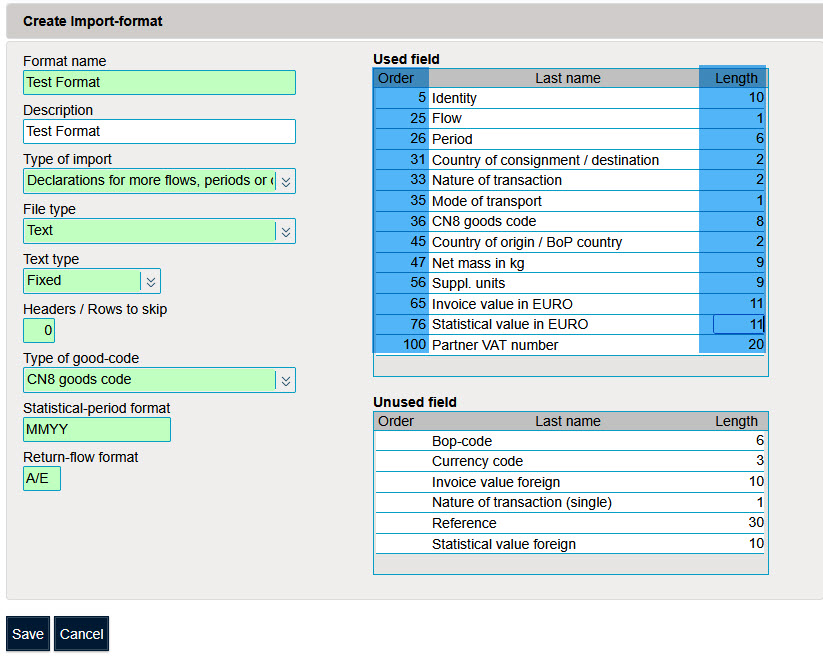Click the Return-flow format field

point(42,478)
